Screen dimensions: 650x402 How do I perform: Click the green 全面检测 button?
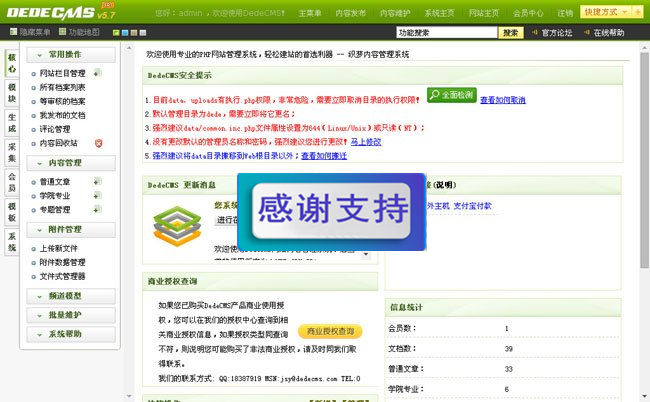452,95
